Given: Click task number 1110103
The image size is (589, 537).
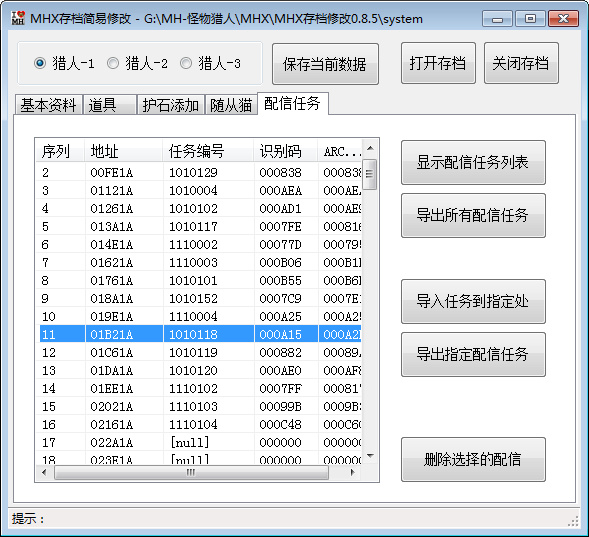Looking at the screenshot, I should pyautogui.click(x=193, y=406).
